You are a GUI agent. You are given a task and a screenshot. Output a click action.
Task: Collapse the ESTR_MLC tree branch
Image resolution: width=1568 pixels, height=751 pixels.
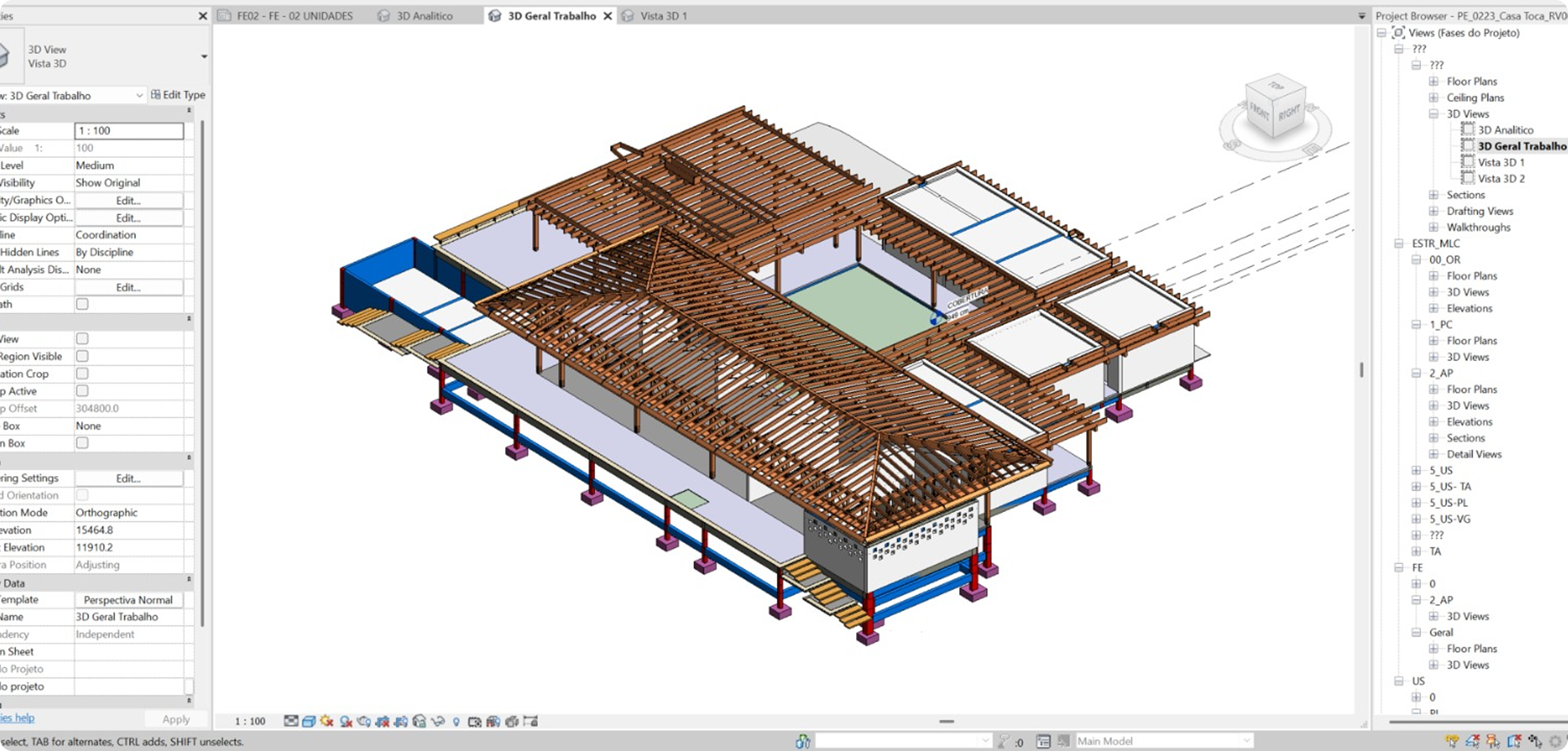pos(1399,243)
